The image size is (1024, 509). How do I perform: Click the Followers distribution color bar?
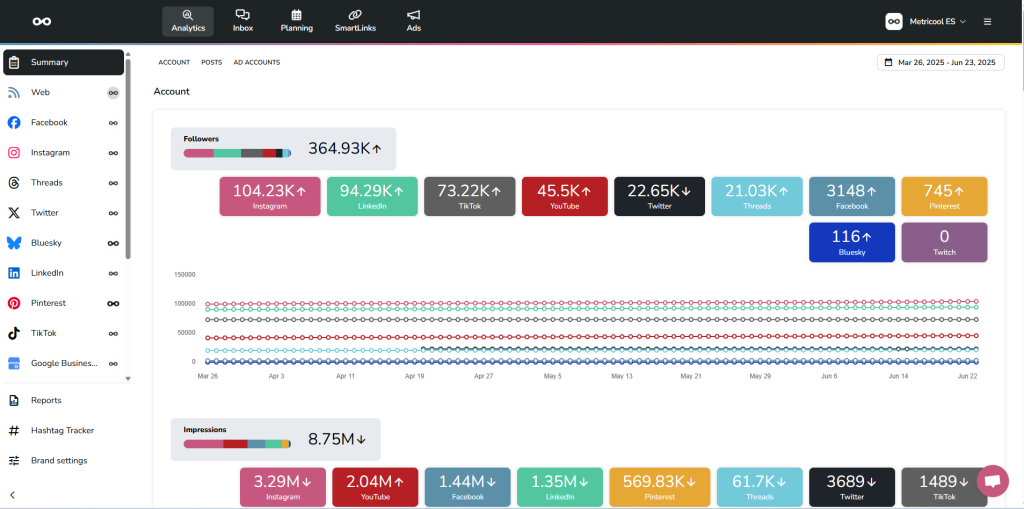tap(237, 153)
